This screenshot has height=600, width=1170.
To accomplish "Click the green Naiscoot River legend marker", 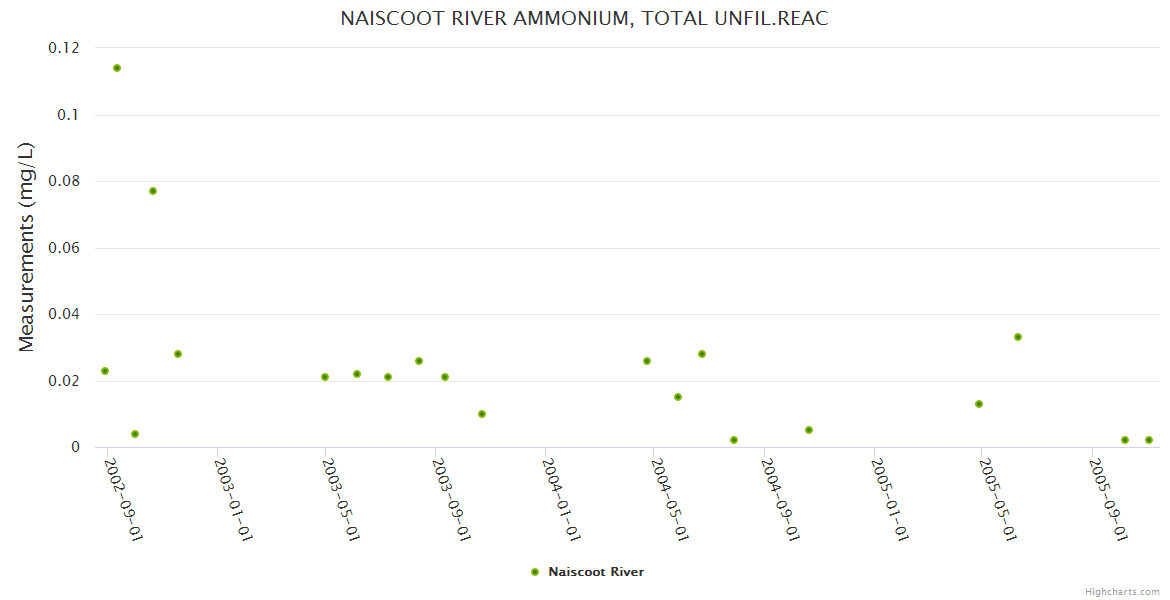I will (x=534, y=572).
